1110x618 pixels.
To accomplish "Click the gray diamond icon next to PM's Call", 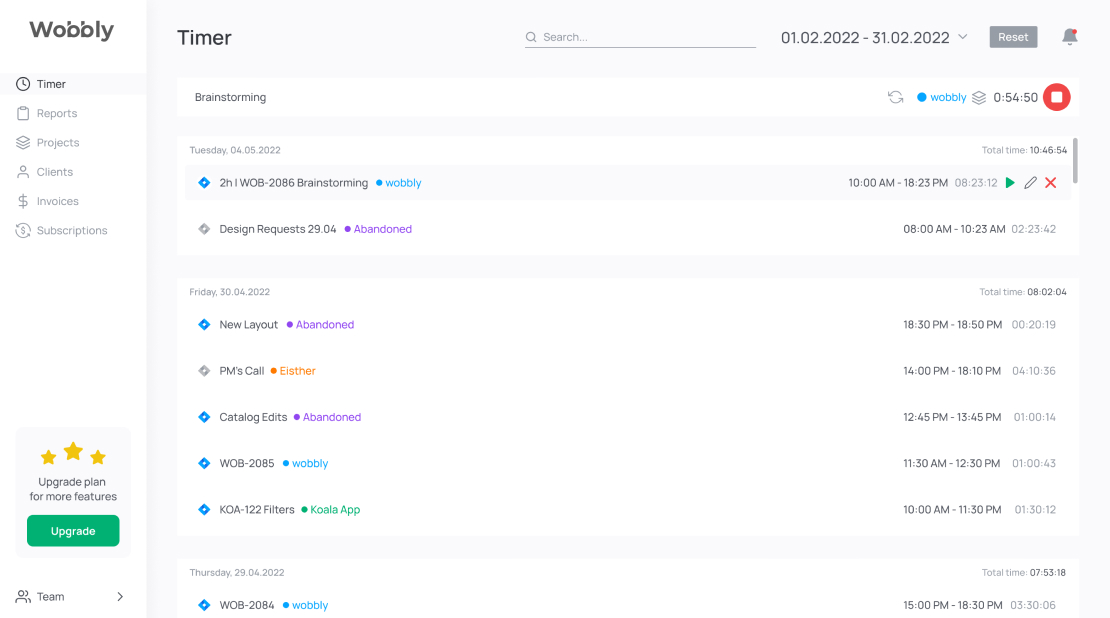I will click(204, 371).
